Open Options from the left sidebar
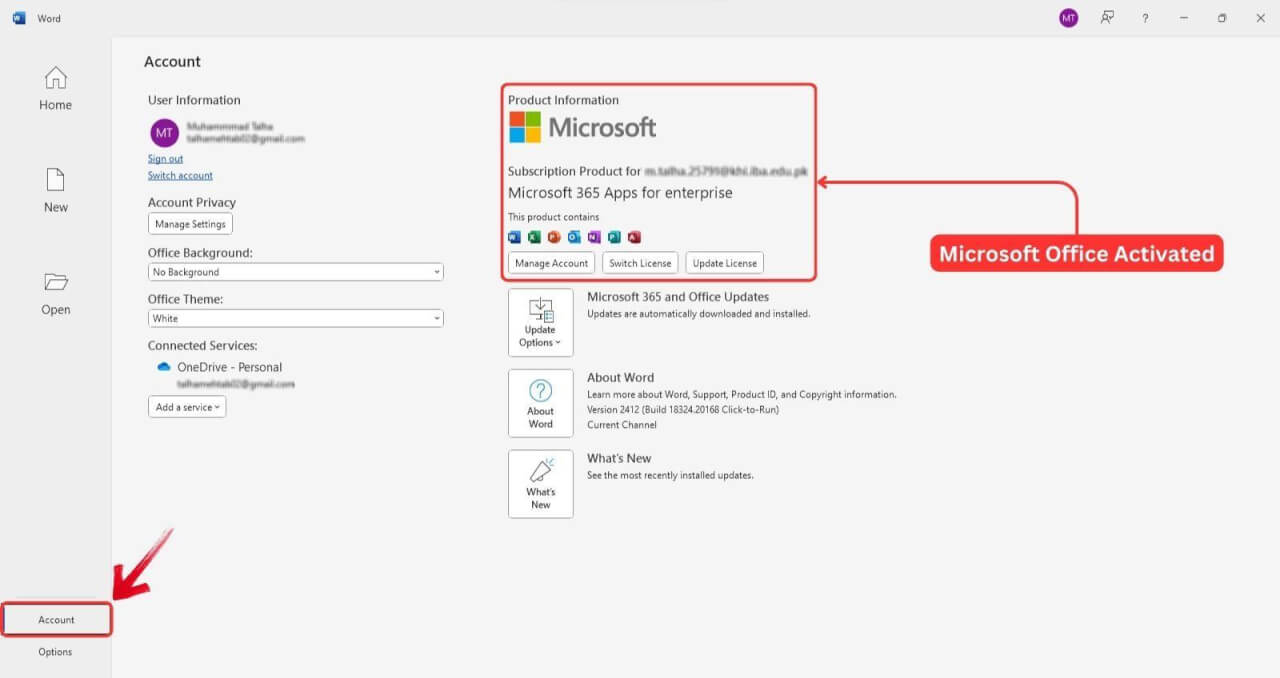This screenshot has width=1280, height=678. (55, 651)
